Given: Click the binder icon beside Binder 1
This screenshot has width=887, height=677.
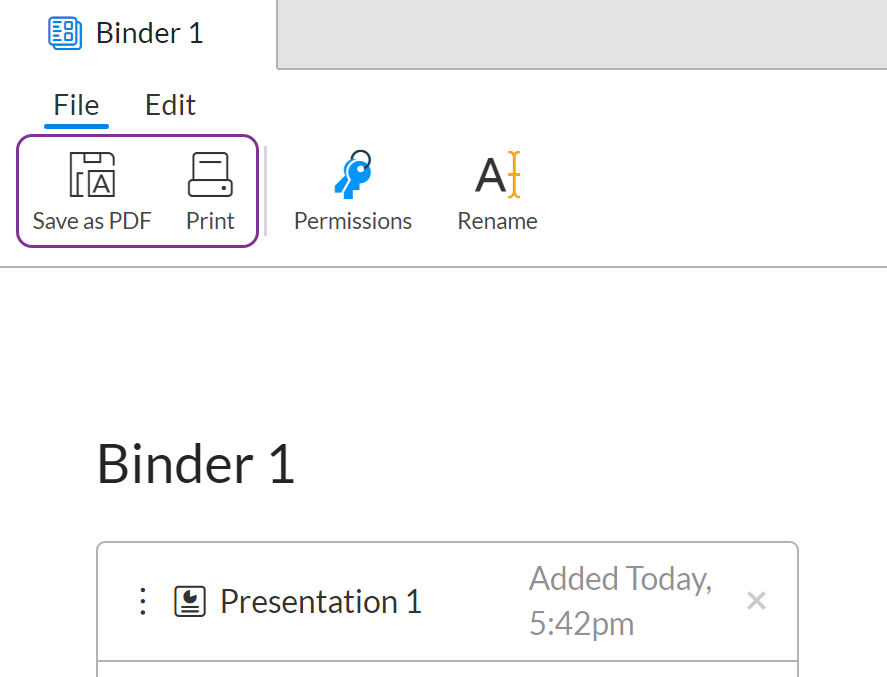Looking at the screenshot, I should [64, 32].
